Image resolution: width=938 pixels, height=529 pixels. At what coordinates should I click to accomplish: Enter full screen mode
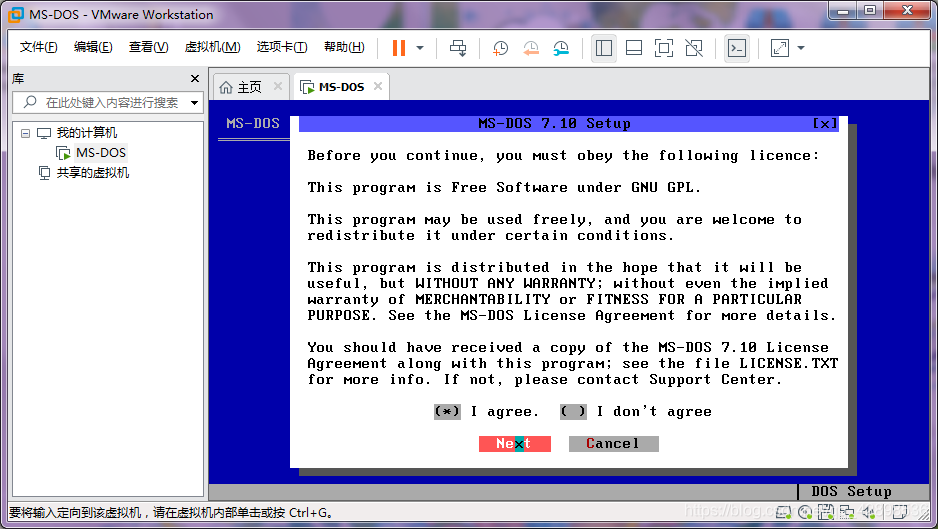(x=663, y=48)
